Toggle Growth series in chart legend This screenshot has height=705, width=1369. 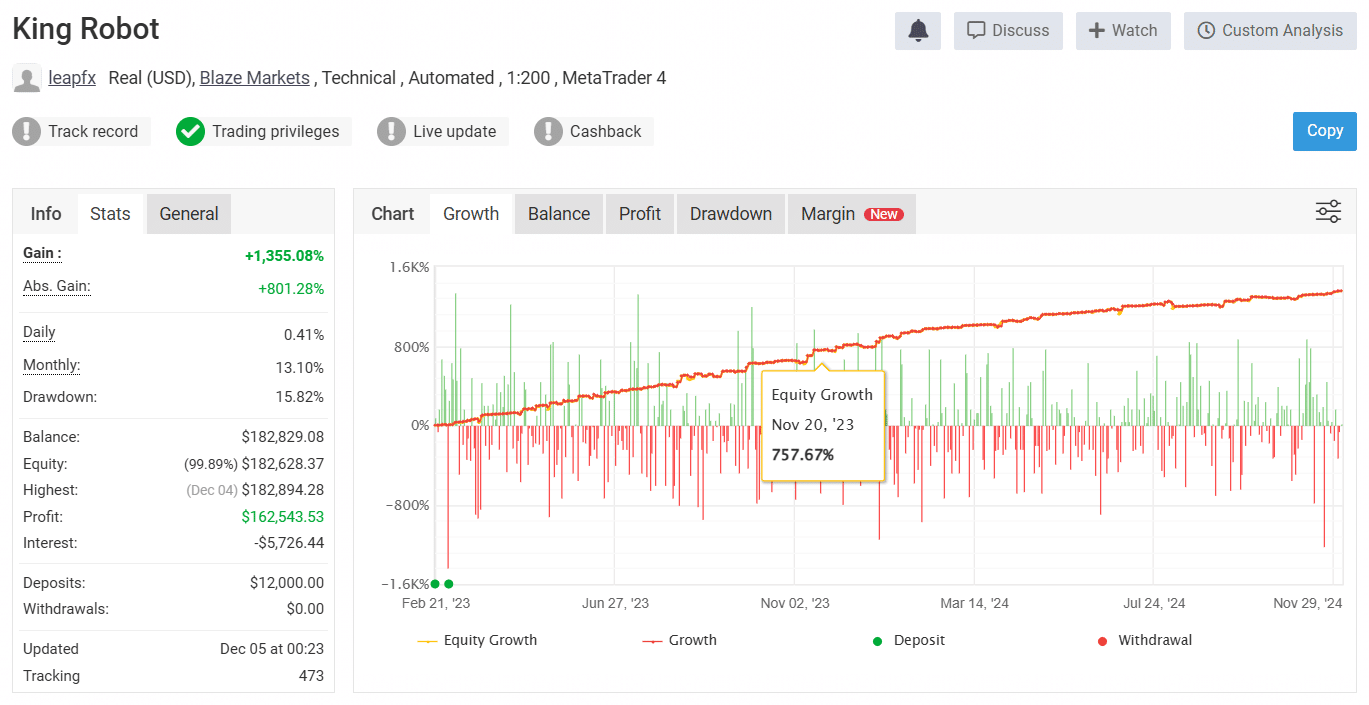click(x=680, y=640)
